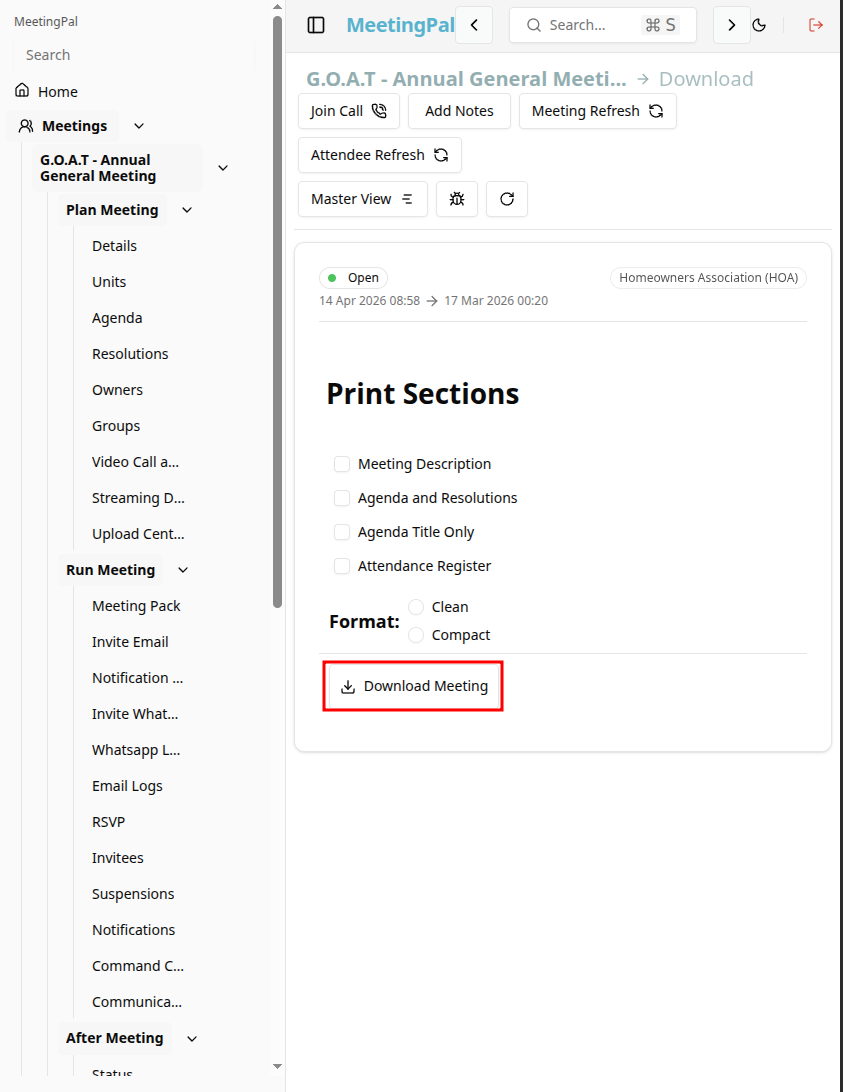
Task: Collapse the Run Meeting chevron
Action: coord(183,570)
